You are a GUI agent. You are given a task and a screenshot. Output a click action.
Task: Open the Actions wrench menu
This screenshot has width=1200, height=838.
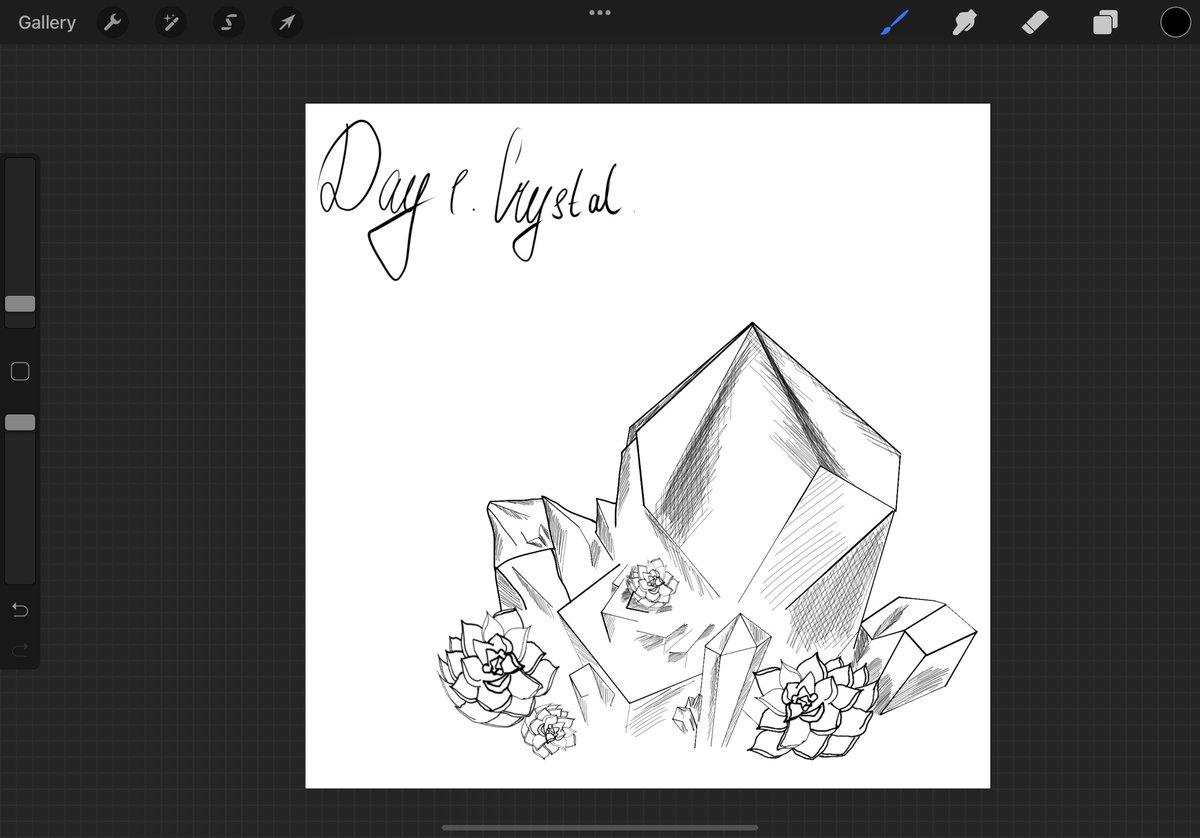[112, 22]
